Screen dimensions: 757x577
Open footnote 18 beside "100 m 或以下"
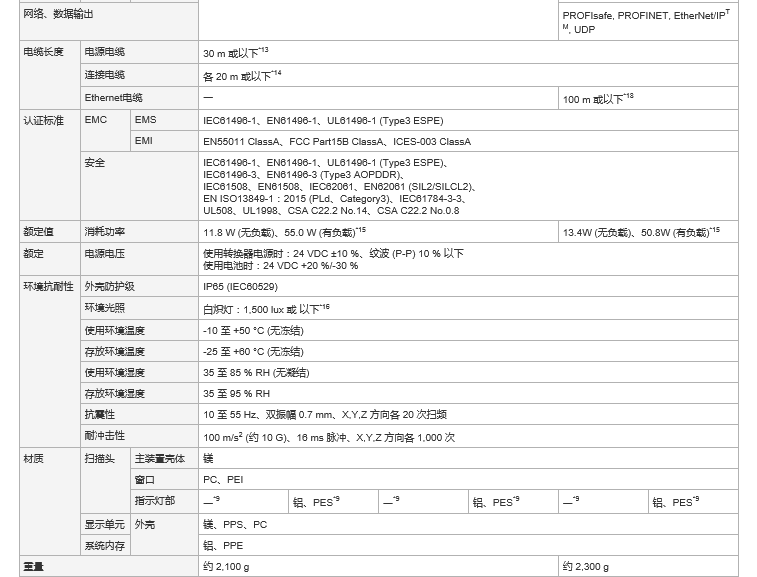coord(629,95)
